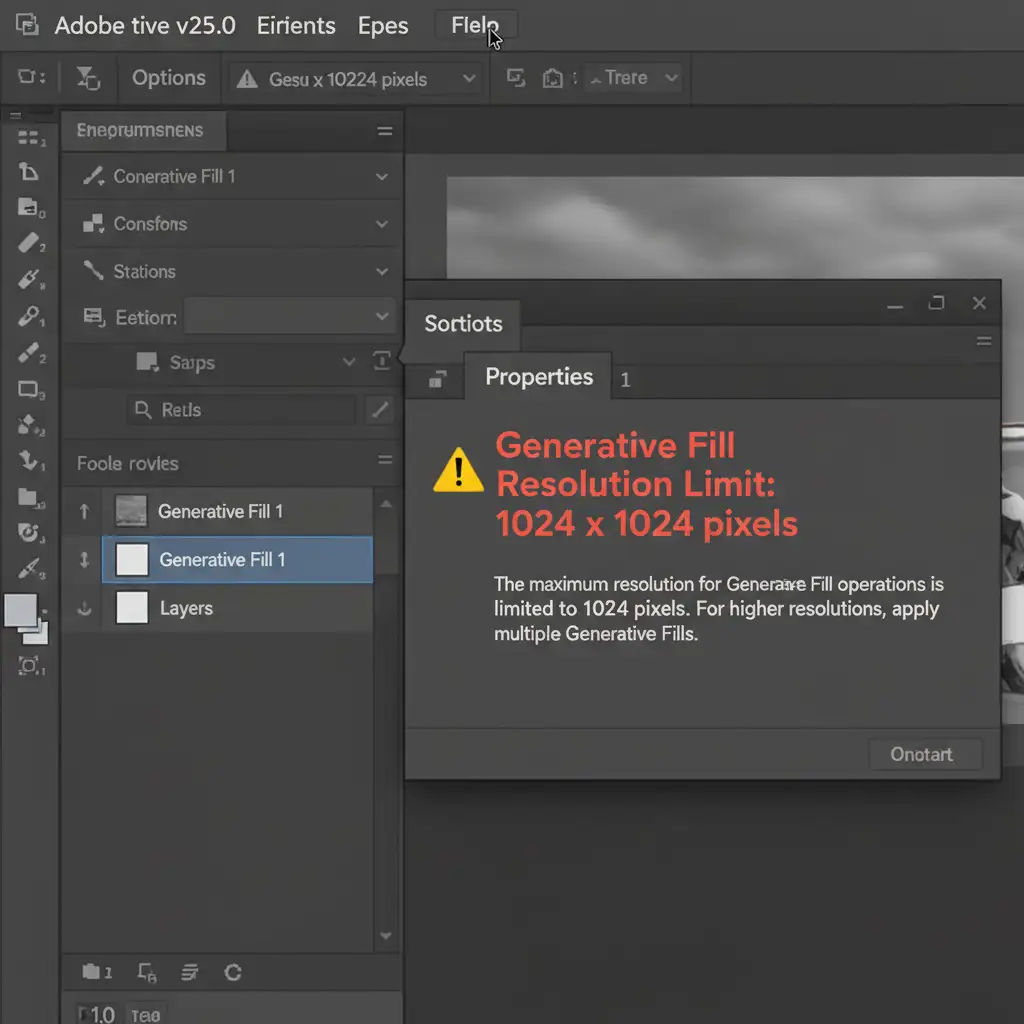Screen dimensions: 1024x1024
Task: Open the Foole rovies panel menu icon
Action: click(x=384, y=460)
